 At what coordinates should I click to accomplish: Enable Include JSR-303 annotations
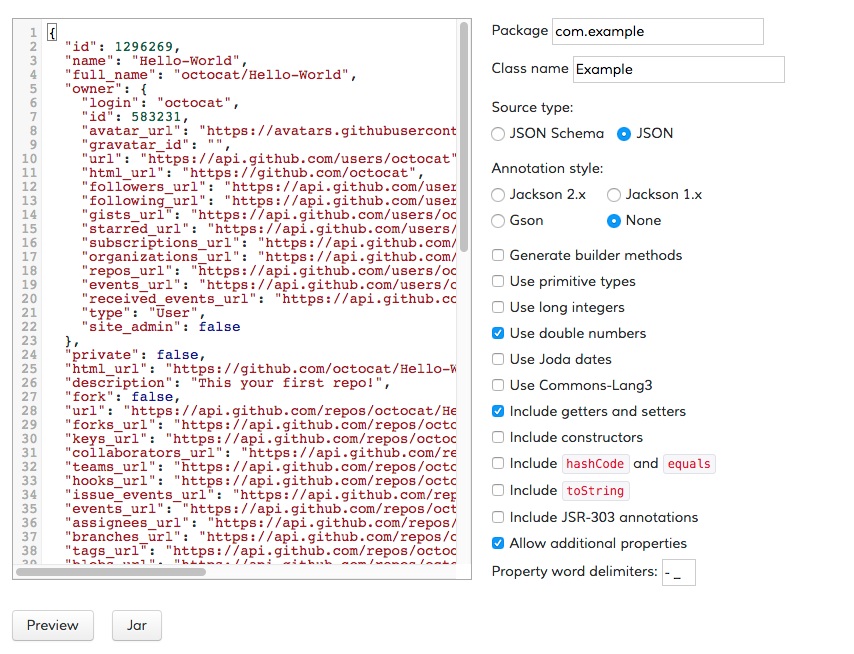(x=496, y=516)
